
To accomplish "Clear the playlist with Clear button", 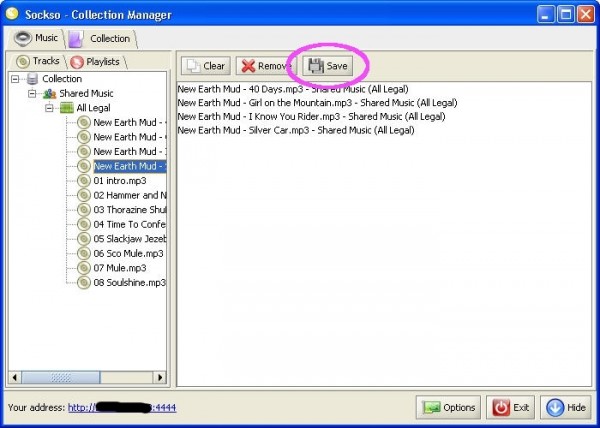I will (206, 66).
